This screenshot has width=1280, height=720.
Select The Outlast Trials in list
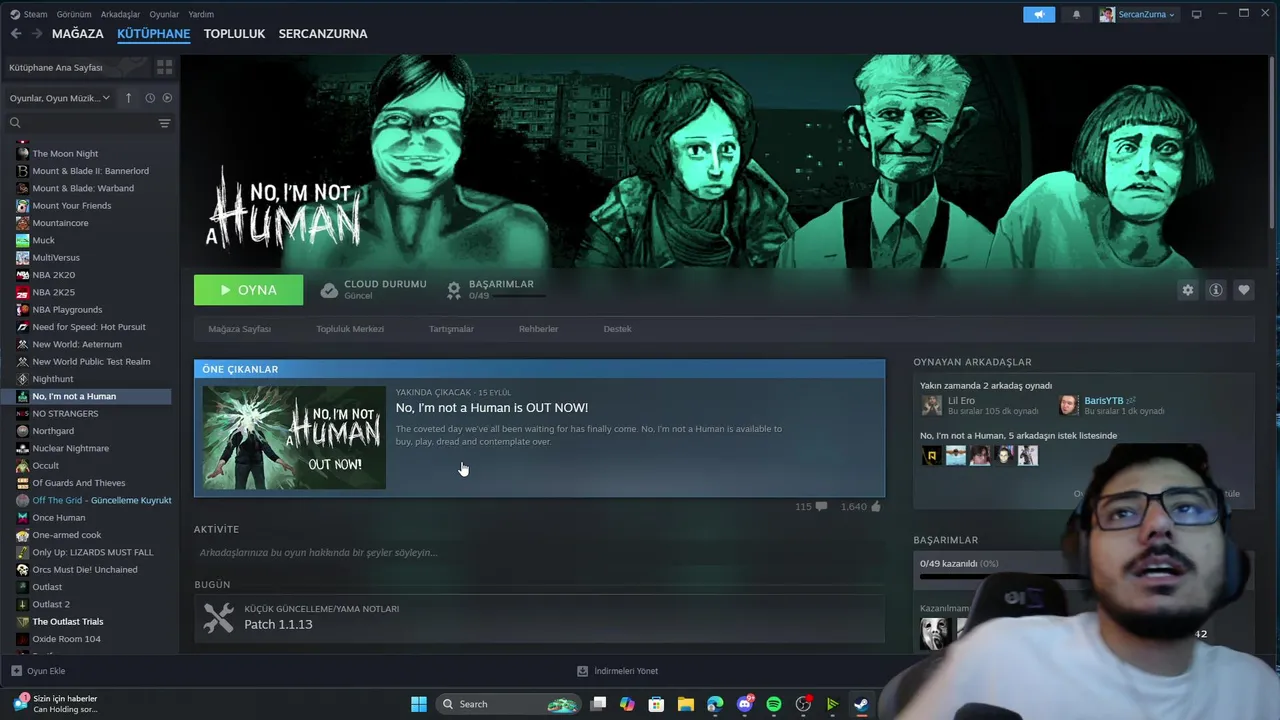(67, 622)
